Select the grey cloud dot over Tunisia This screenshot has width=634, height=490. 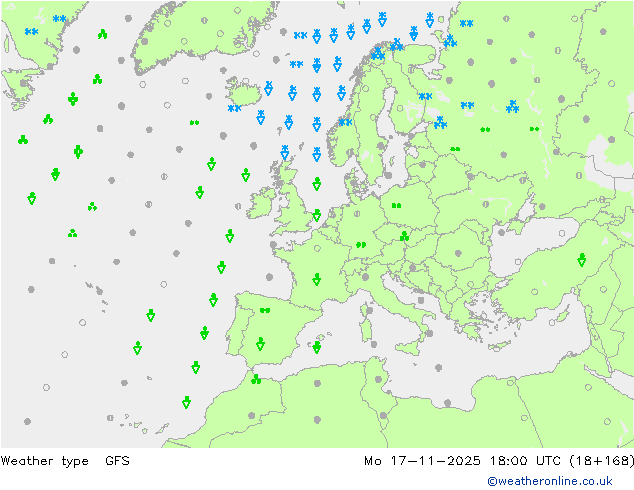(x=378, y=379)
